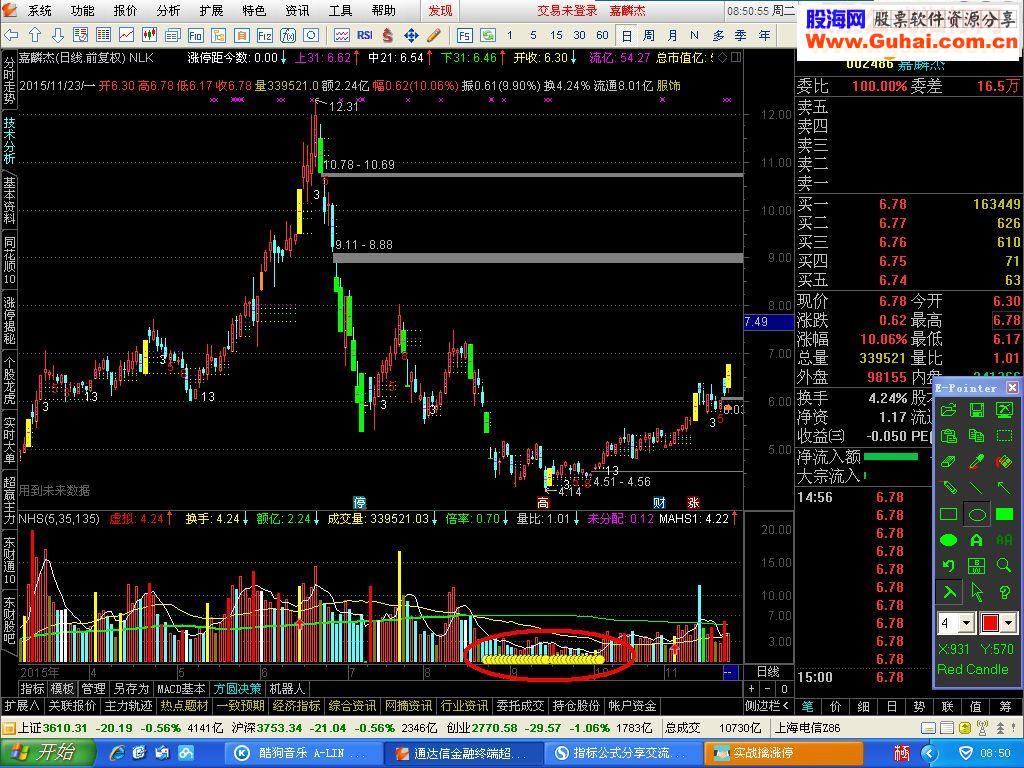Screen dimensions: 1024x768
Task: Open the 方圆决策 indicator tab
Action: pyautogui.click(x=236, y=689)
